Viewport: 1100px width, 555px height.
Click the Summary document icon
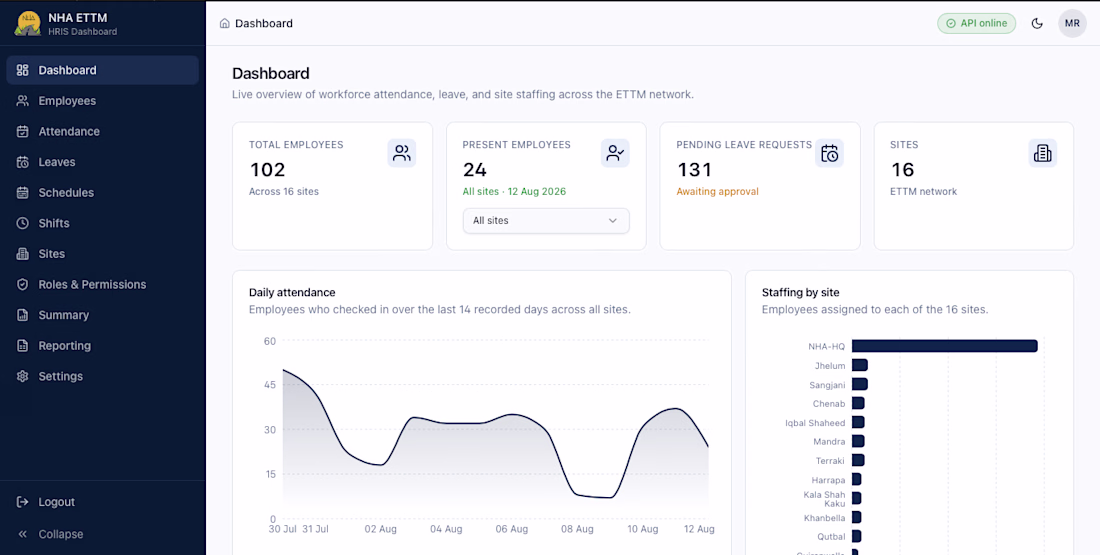pyautogui.click(x=22, y=315)
